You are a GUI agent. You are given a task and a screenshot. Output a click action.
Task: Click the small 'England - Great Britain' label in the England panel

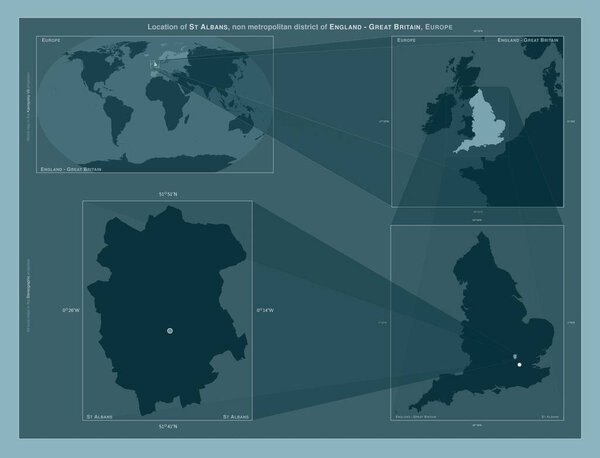pyautogui.click(x=416, y=417)
